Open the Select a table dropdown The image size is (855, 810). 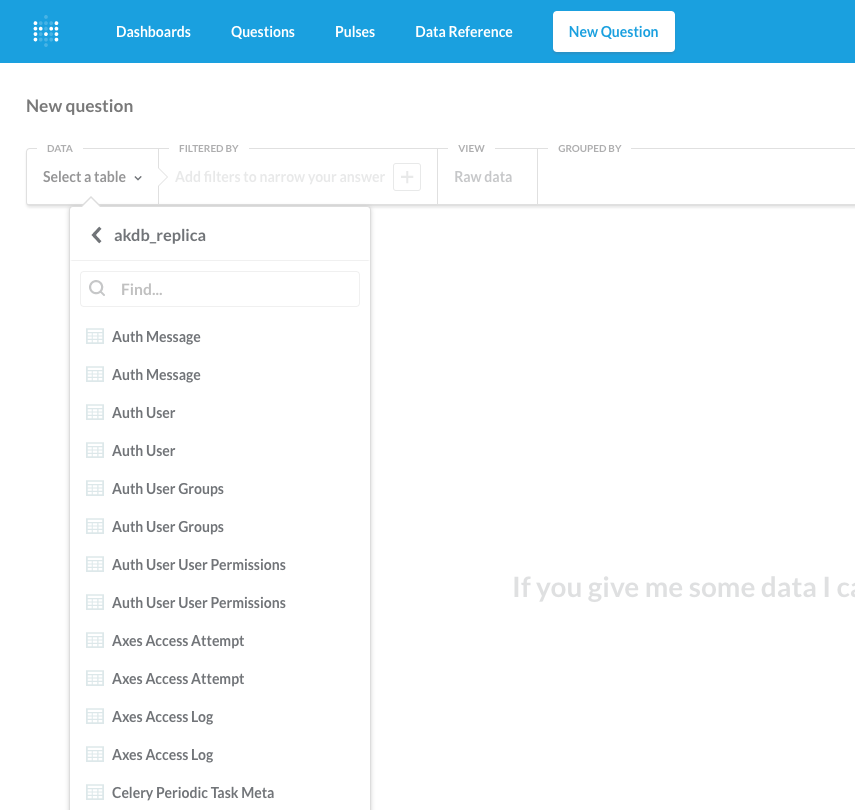[91, 176]
